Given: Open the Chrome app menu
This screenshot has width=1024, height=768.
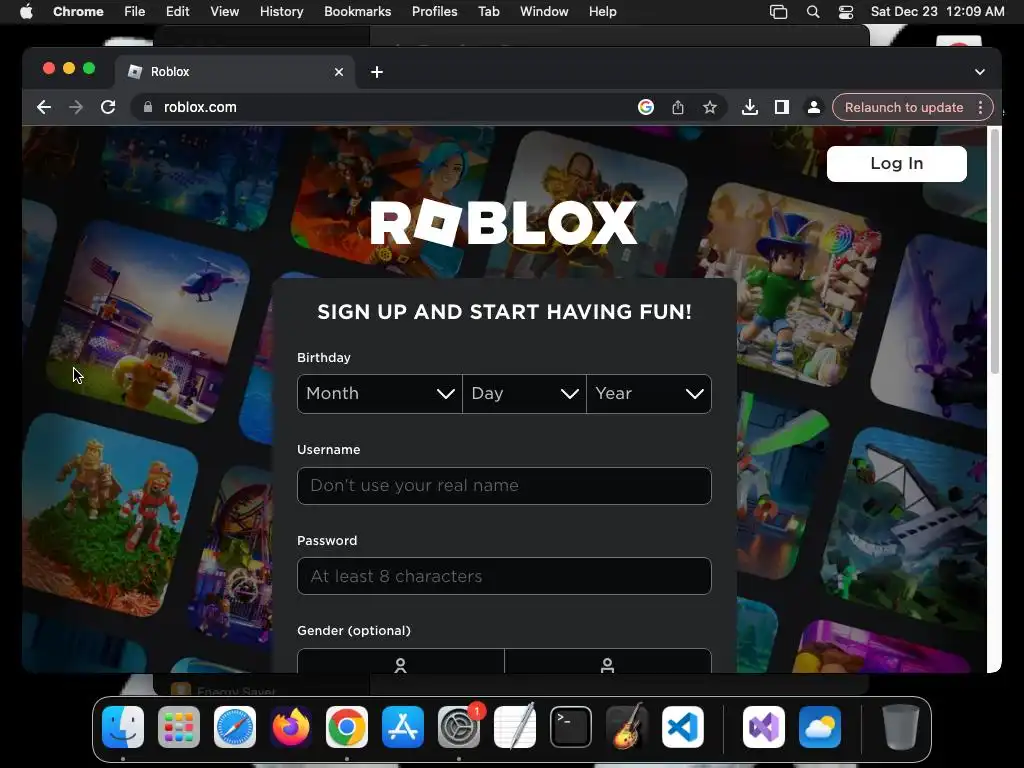Looking at the screenshot, I should click(78, 12).
